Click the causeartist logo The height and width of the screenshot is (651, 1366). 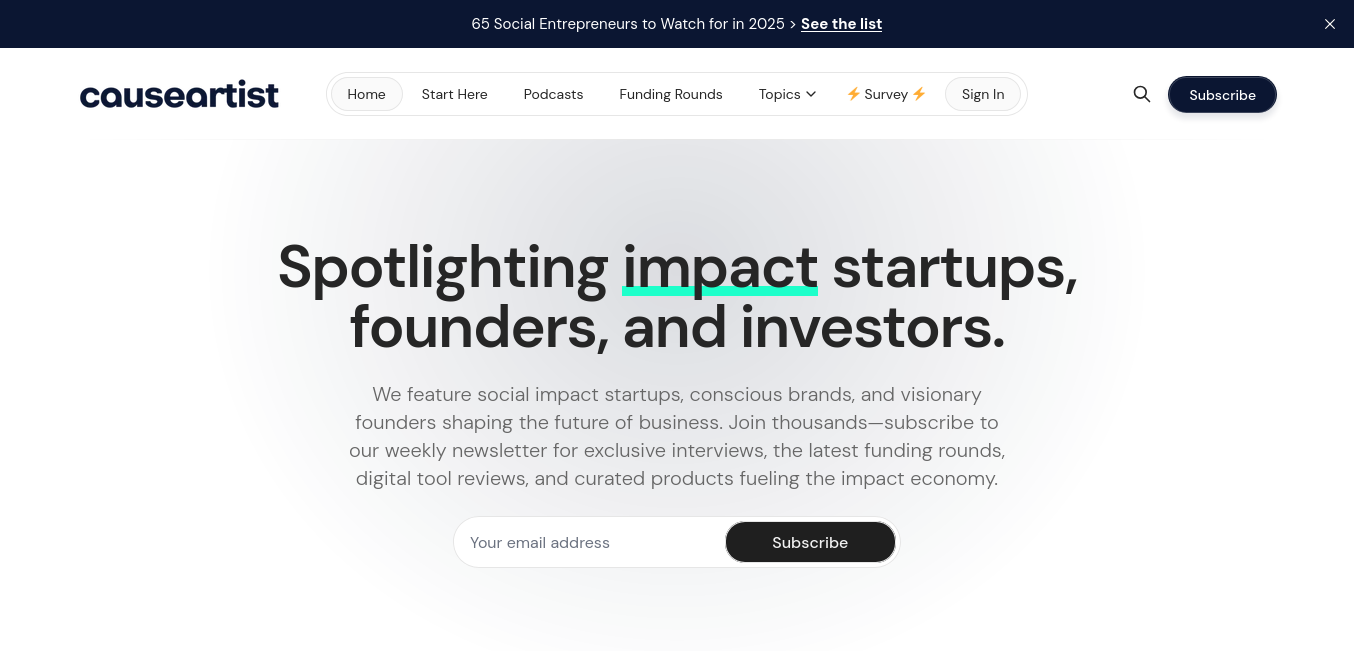(179, 95)
